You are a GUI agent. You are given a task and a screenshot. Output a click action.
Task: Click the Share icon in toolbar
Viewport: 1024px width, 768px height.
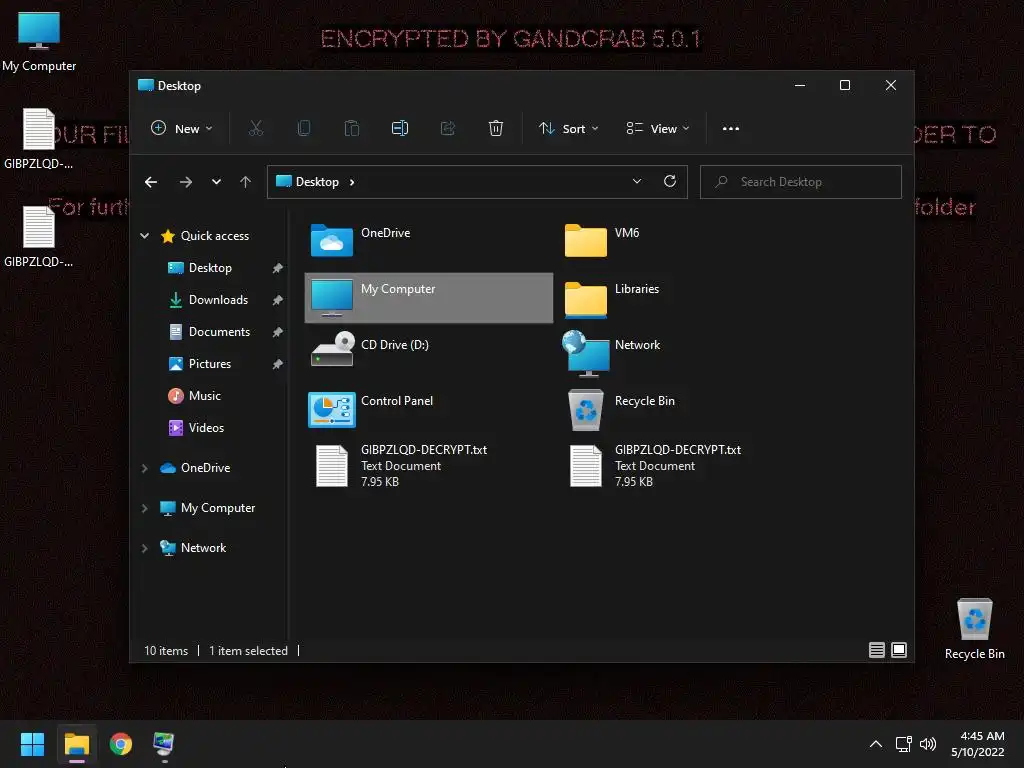[x=447, y=129]
